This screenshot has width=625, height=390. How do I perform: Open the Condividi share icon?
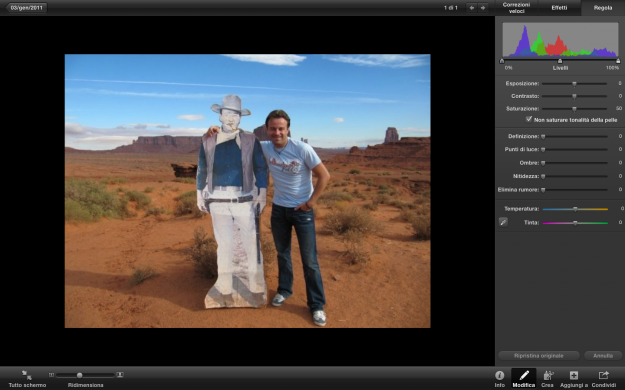603,375
